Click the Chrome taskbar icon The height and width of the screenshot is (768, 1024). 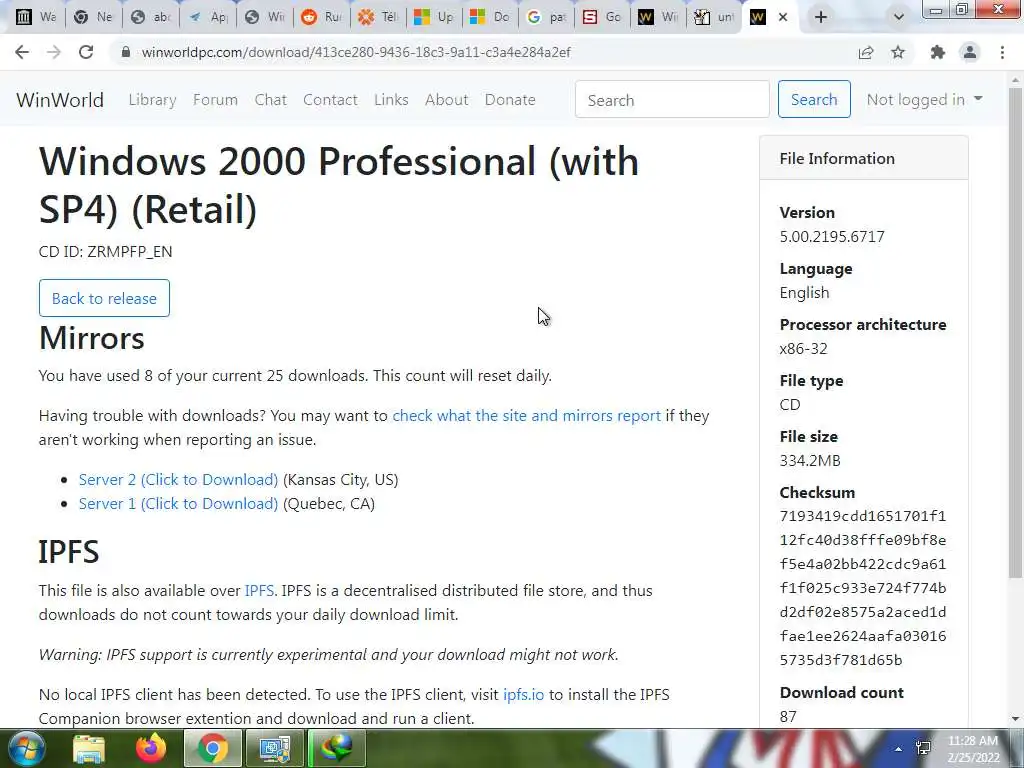pos(212,748)
